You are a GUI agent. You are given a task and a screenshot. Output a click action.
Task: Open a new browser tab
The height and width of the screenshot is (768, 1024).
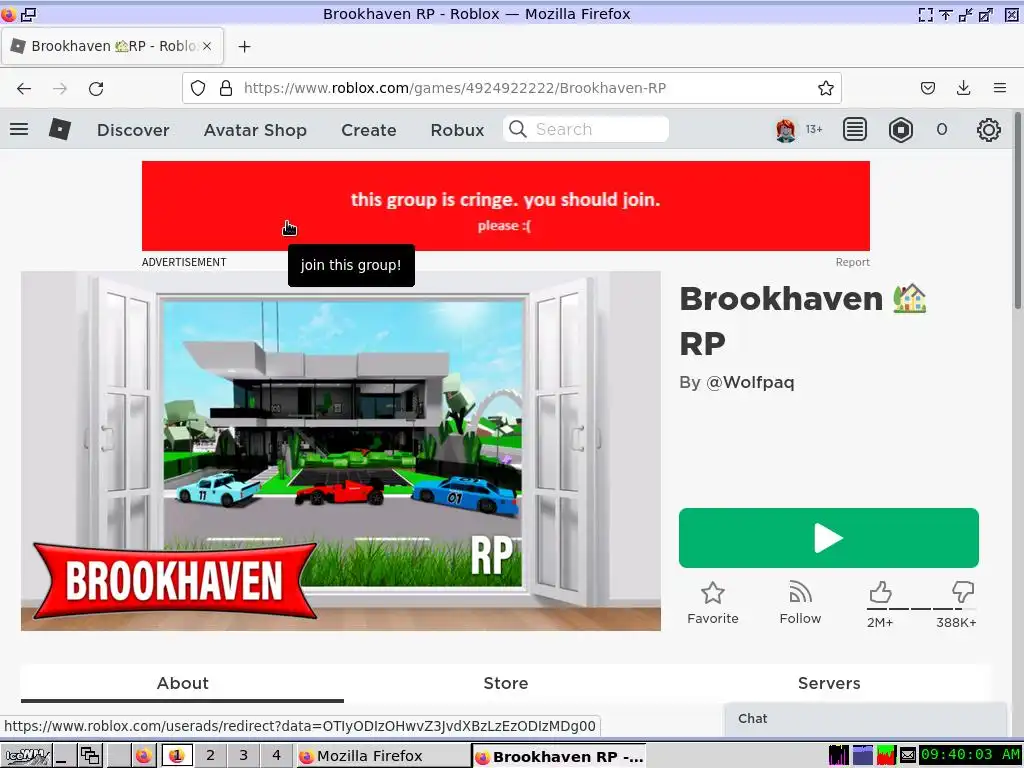244,46
